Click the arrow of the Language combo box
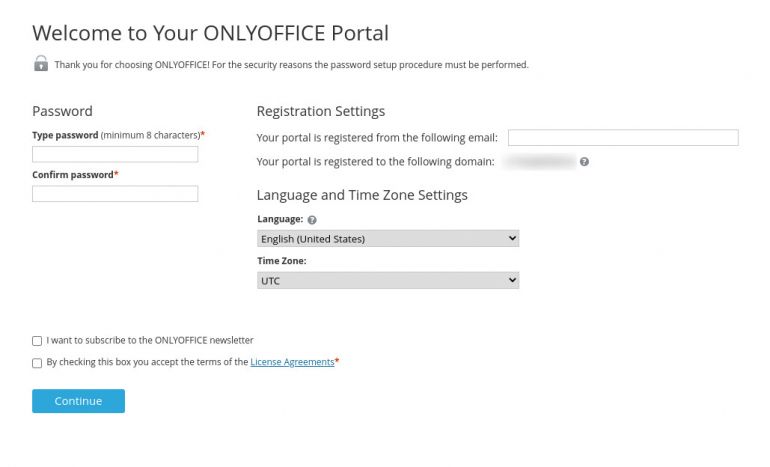 point(513,239)
